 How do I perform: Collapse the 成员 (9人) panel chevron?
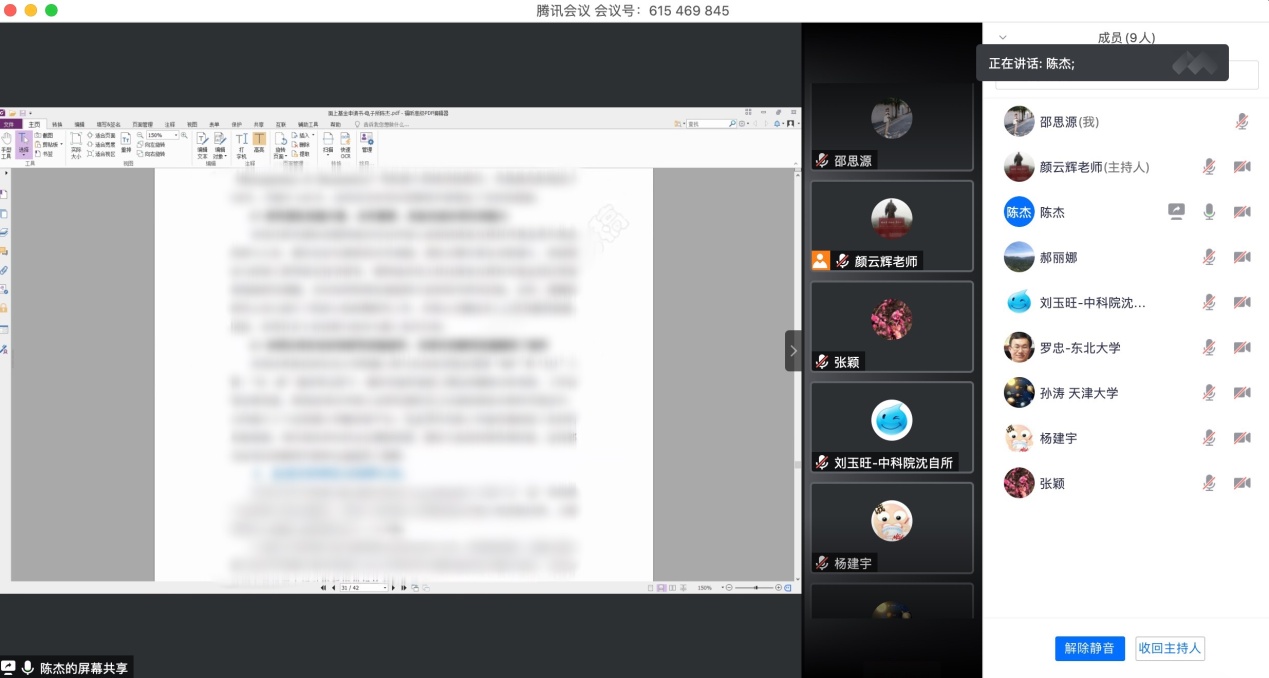pyautogui.click(x=1003, y=37)
